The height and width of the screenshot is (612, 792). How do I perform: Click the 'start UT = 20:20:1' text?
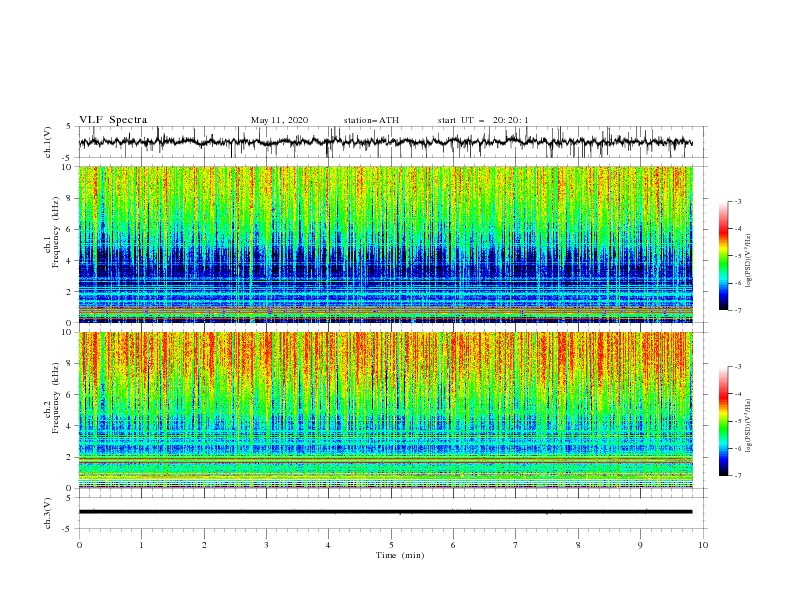pyautogui.click(x=483, y=120)
